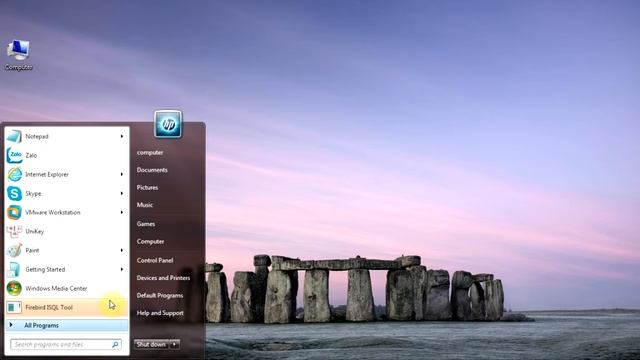Open the All Programs list
The image size is (640, 360).
coord(67,325)
